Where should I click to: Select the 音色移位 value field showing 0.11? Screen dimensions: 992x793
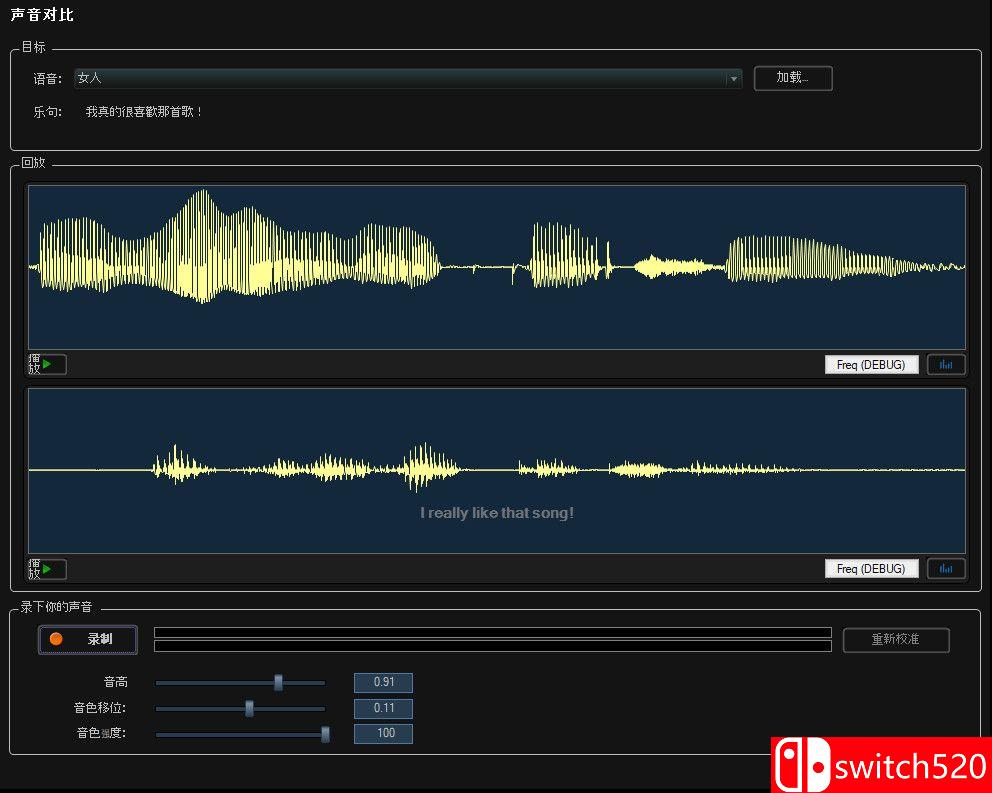point(383,709)
